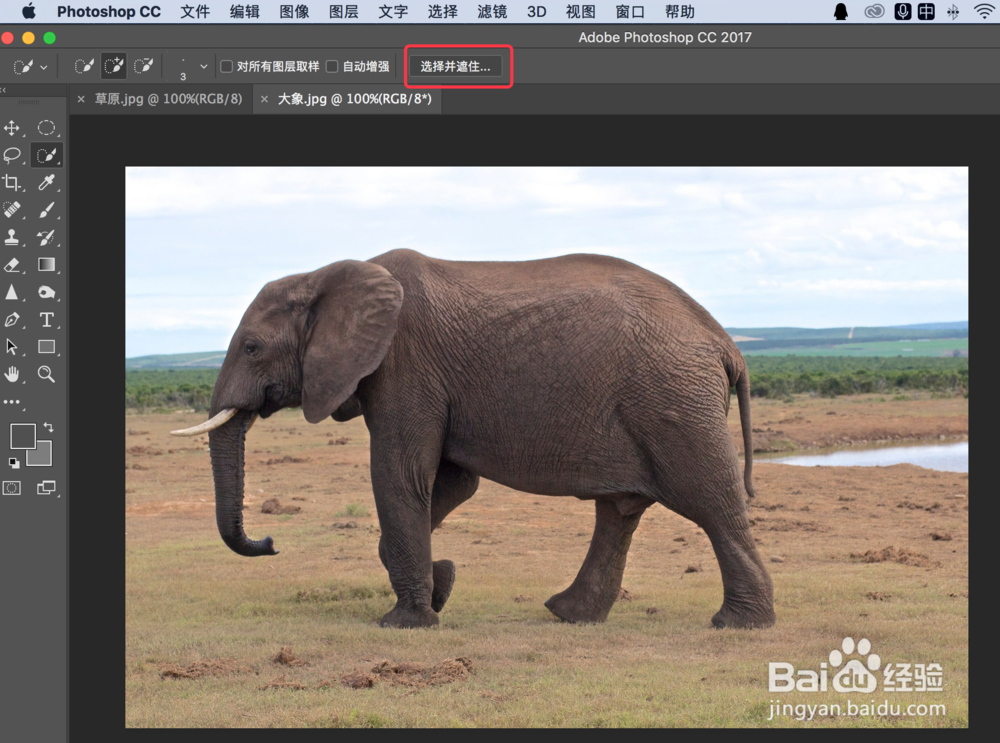Open the Edit Toolbar three-dots menu
This screenshot has width=1000, height=743.
[x=12, y=402]
